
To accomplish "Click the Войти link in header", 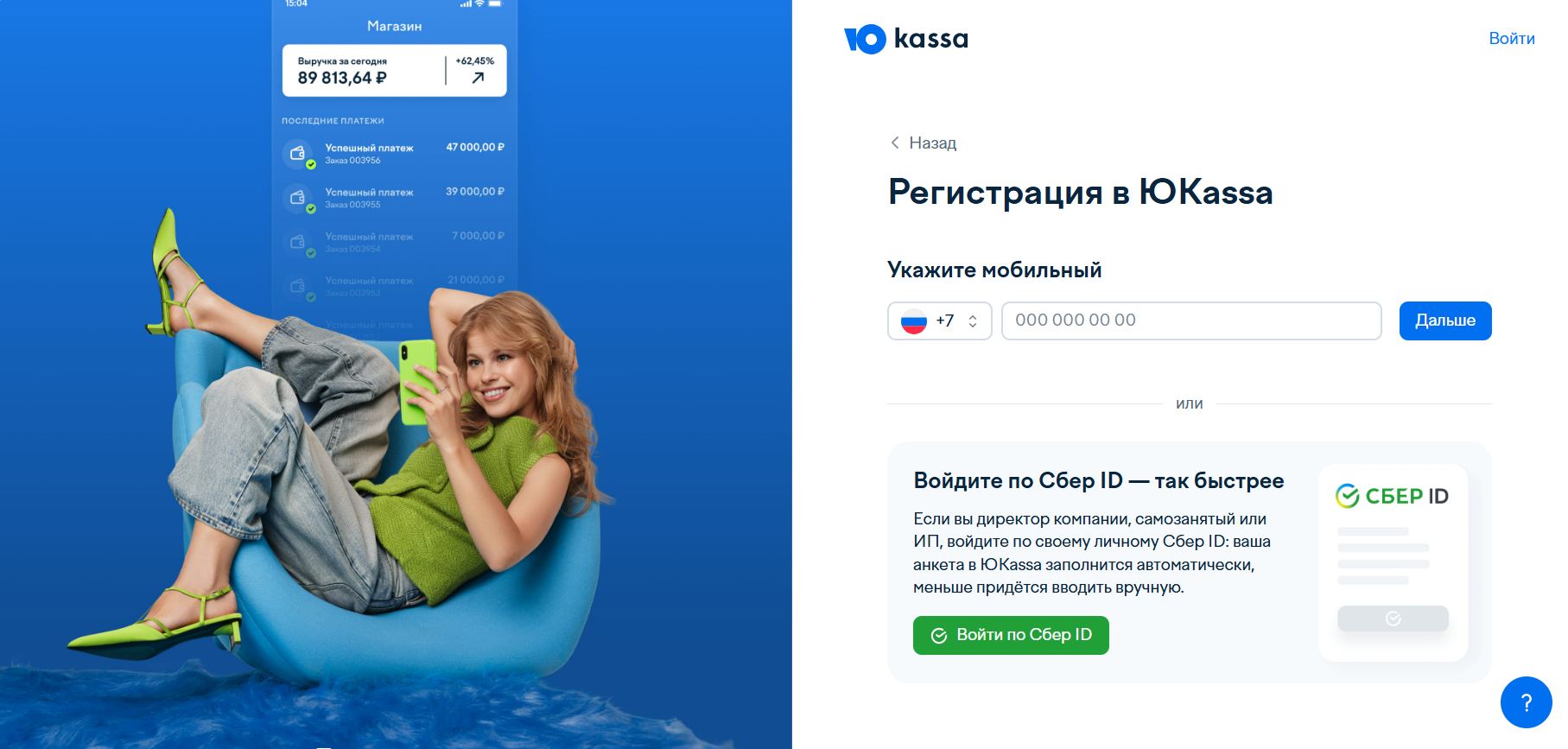I will (1511, 39).
